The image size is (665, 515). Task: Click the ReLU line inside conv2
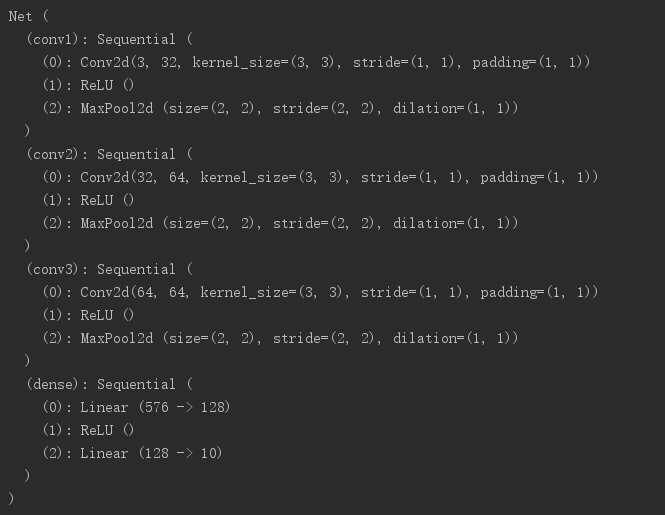point(88,200)
